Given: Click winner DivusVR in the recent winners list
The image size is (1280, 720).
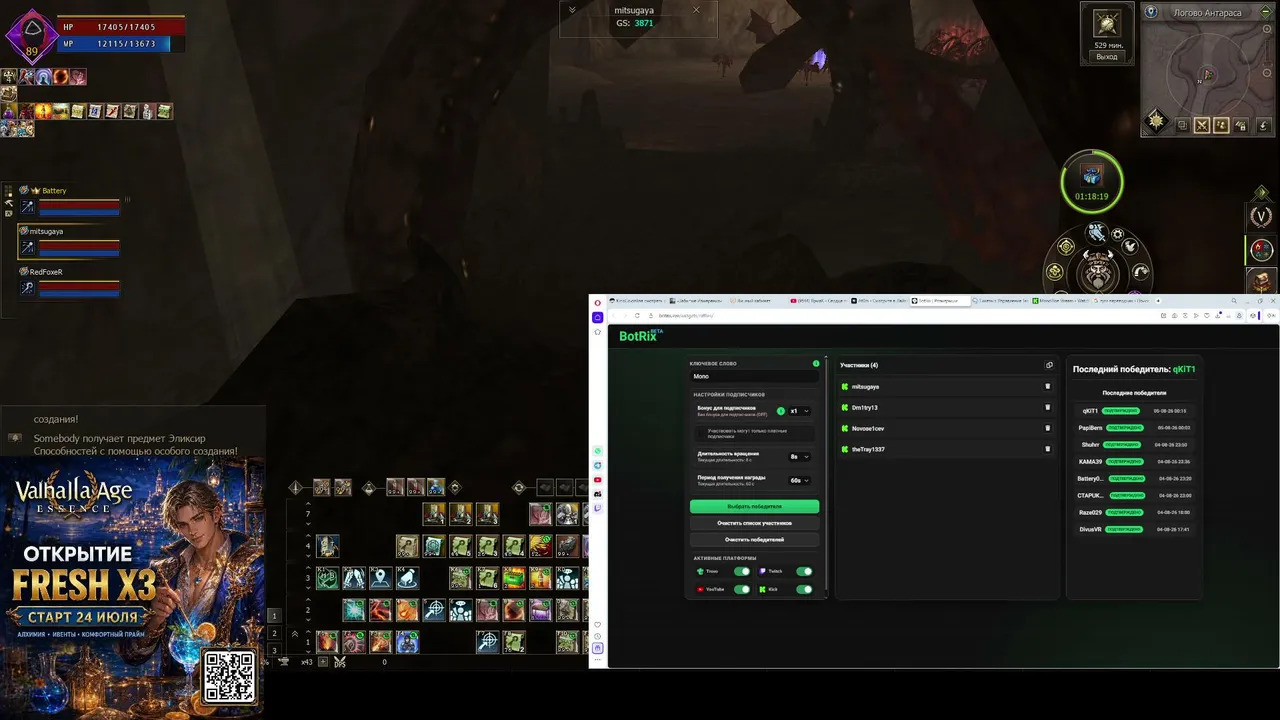Looking at the screenshot, I should (1090, 529).
